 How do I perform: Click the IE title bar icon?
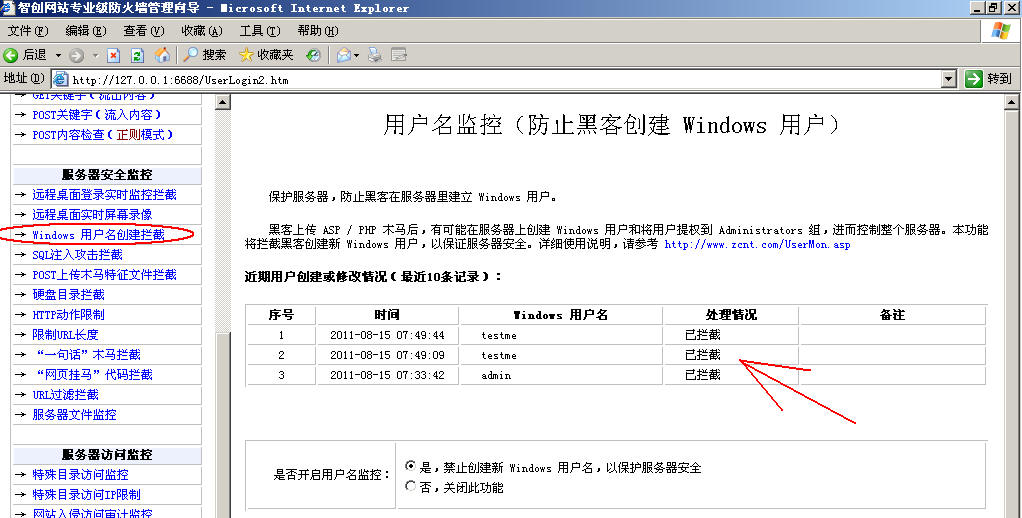[x=8, y=8]
